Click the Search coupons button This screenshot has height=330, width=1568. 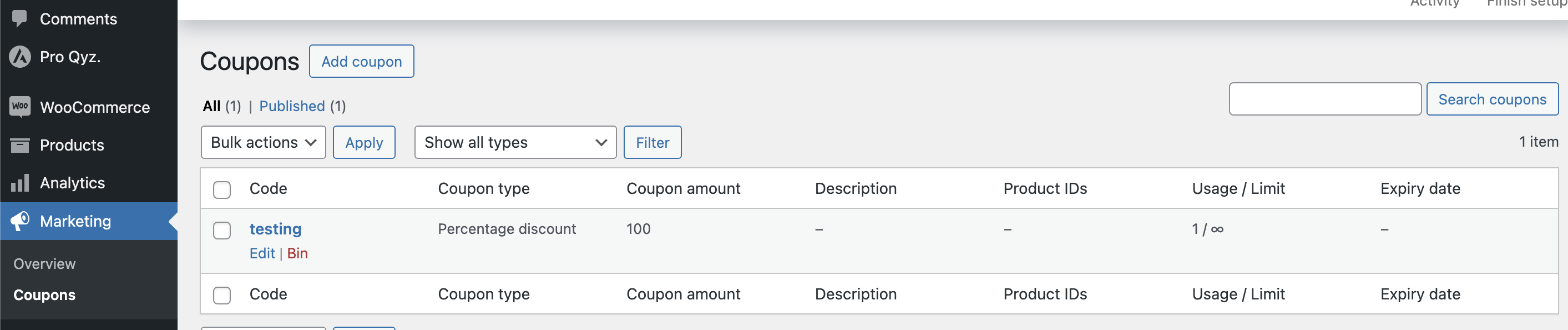tap(1491, 99)
